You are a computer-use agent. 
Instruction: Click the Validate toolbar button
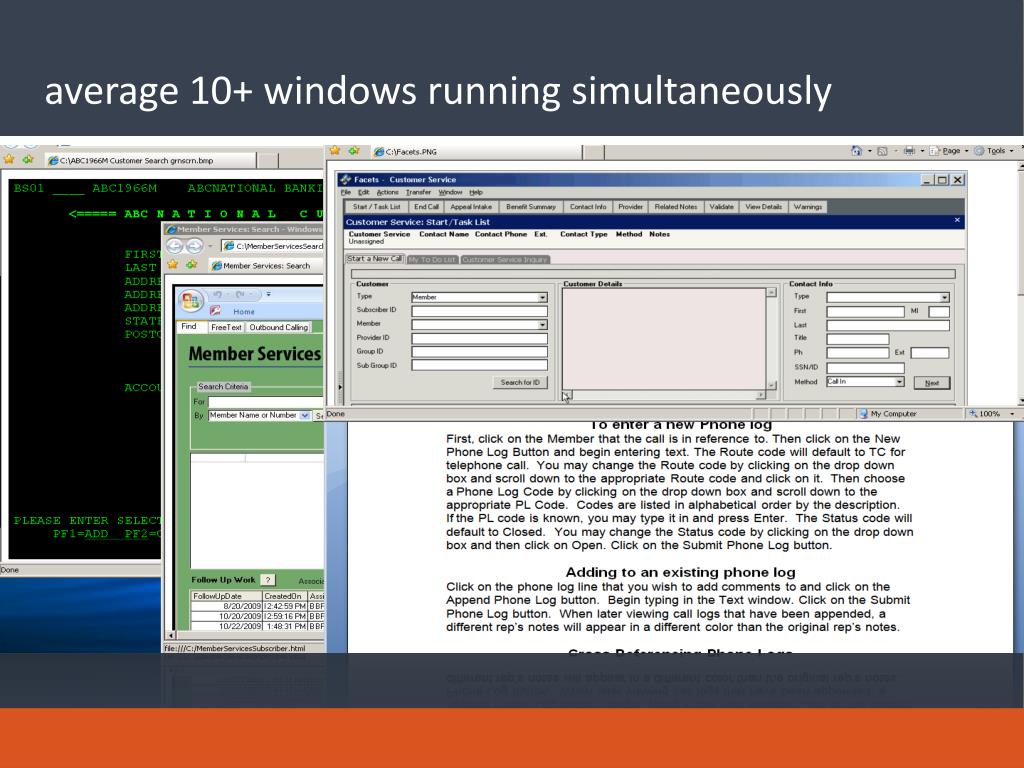click(721, 206)
